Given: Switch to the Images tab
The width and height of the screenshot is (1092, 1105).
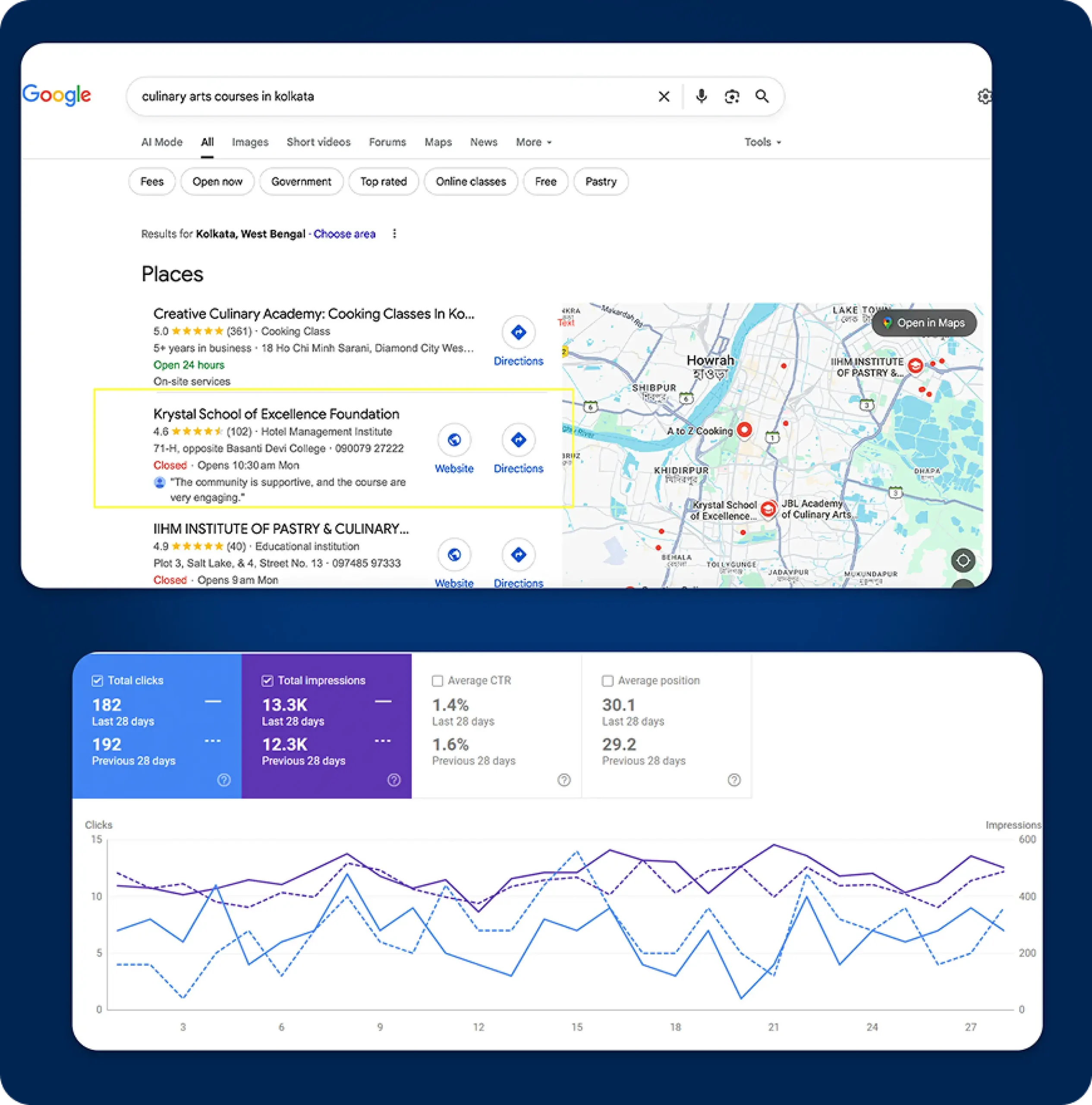Looking at the screenshot, I should pos(250,142).
